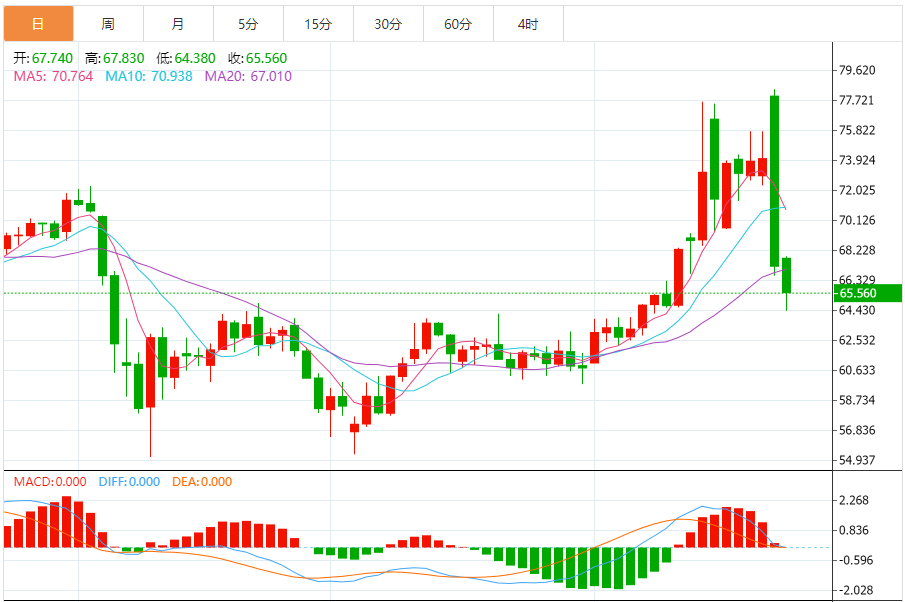Click the 72.025 price axis label
This screenshot has height=602, width=905.
pos(857,190)
